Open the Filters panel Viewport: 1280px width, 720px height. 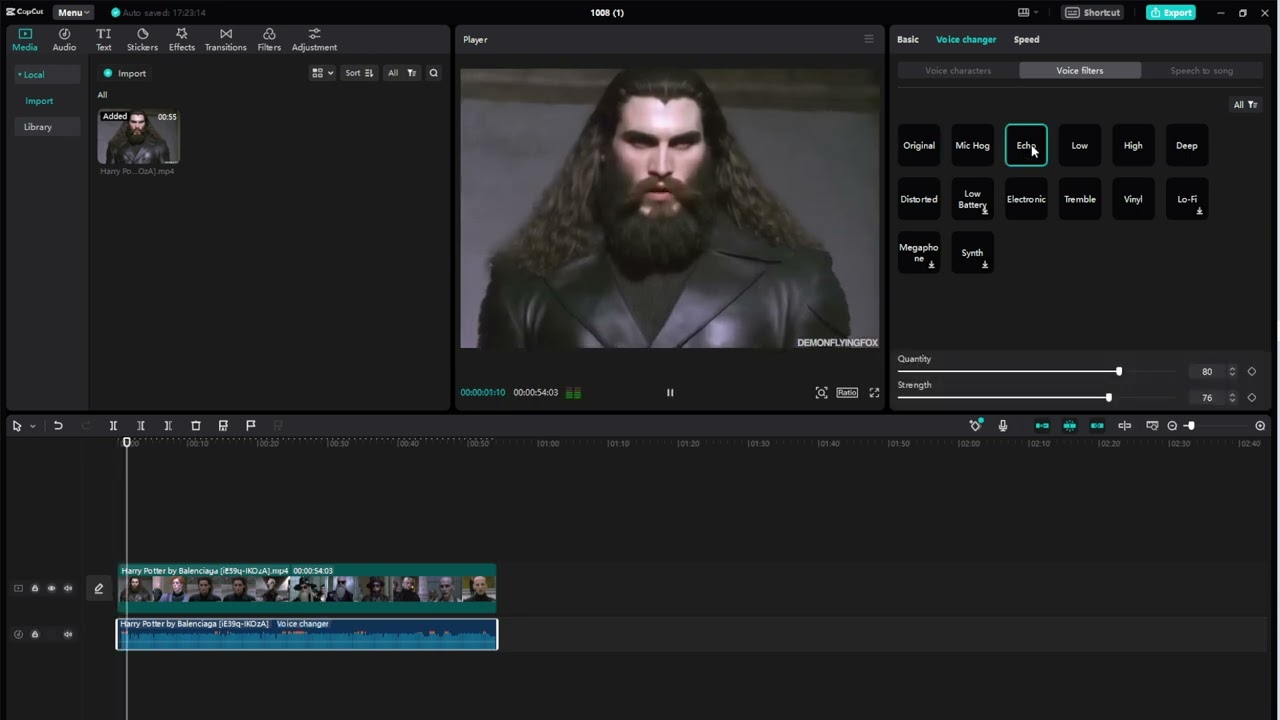(x=269, y=40)
